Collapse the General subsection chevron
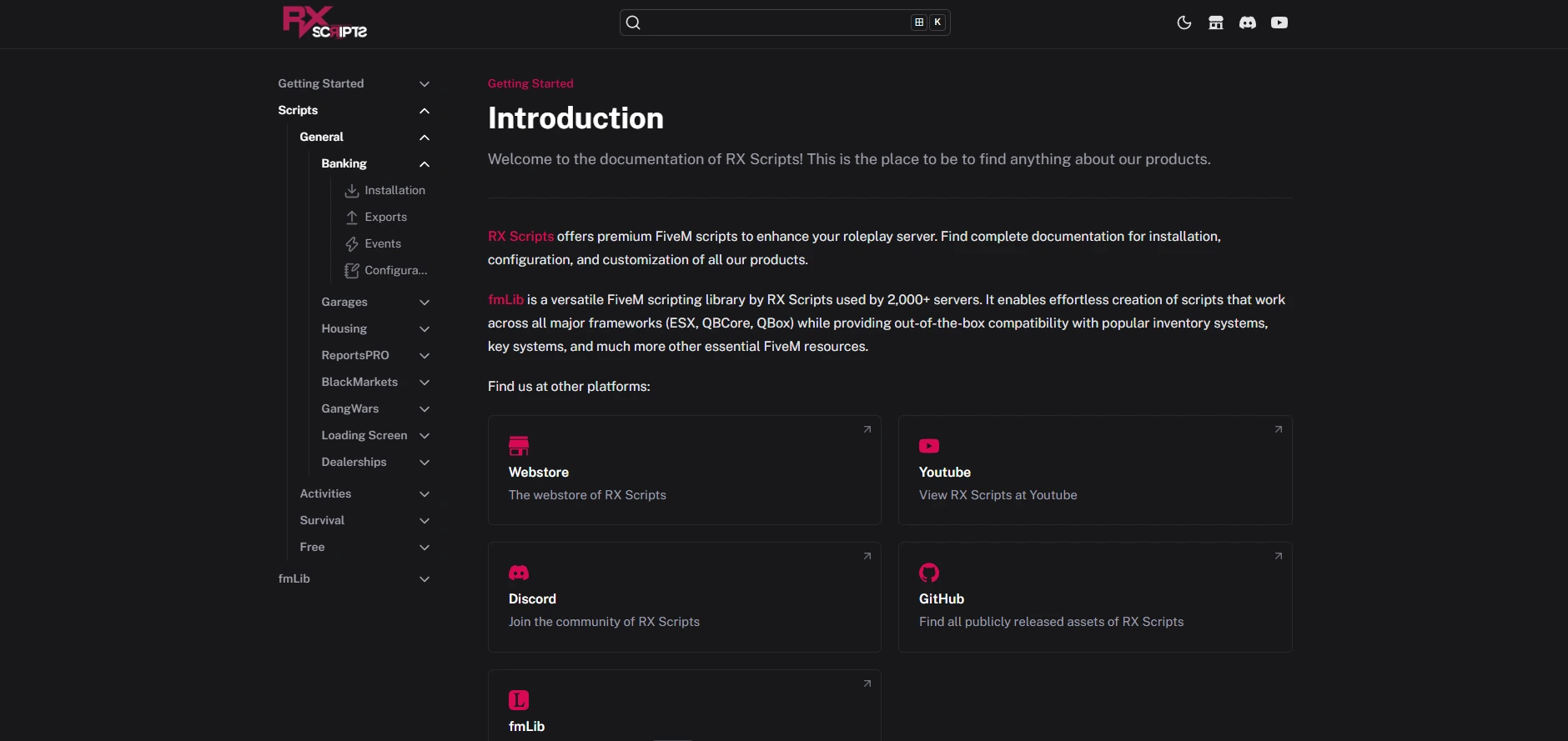The width and height of the screenshot is (1568, 741). coord(425,138)
